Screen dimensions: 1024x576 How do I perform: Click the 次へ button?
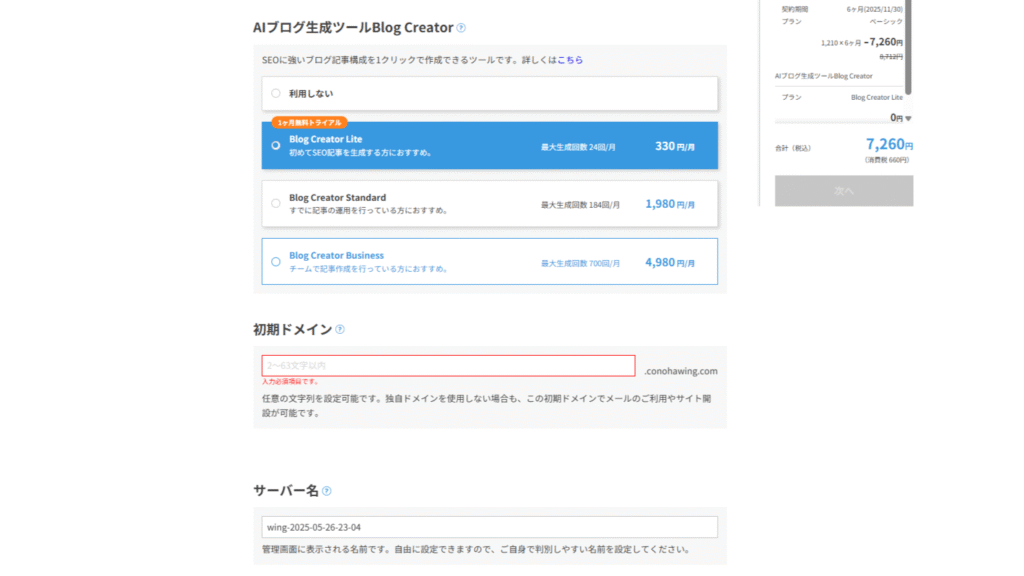click(x=844, y=191)
